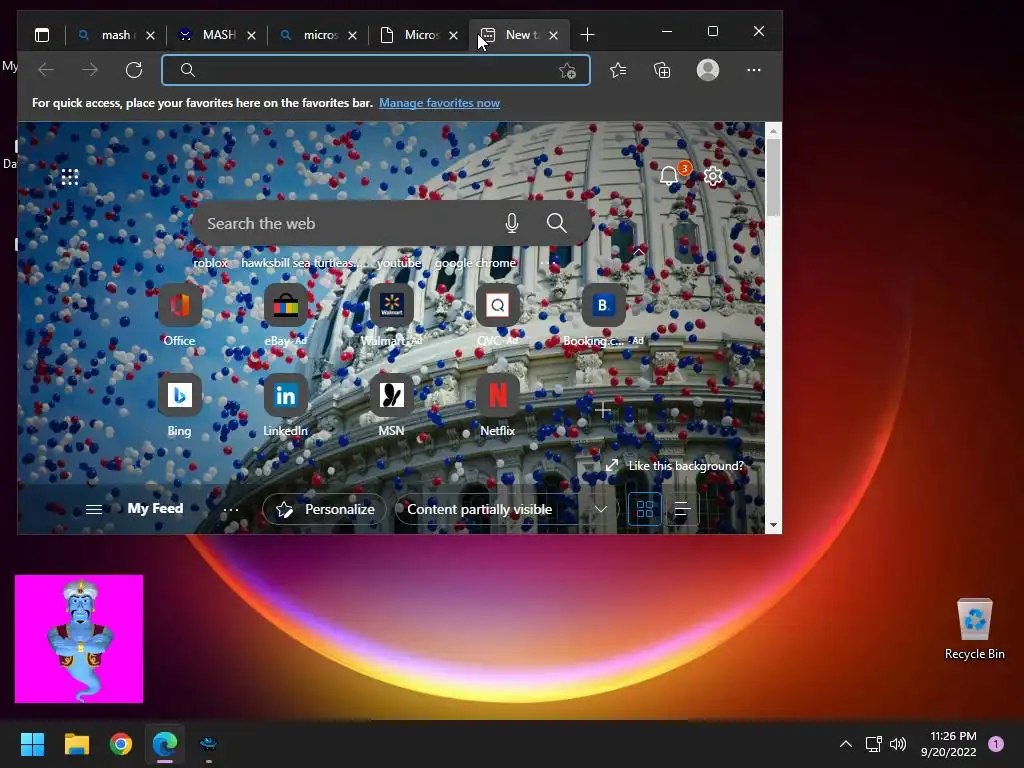Open the My Feed hamburger menu
This screenshot has width=1024, height=768.
pos(94,509)
